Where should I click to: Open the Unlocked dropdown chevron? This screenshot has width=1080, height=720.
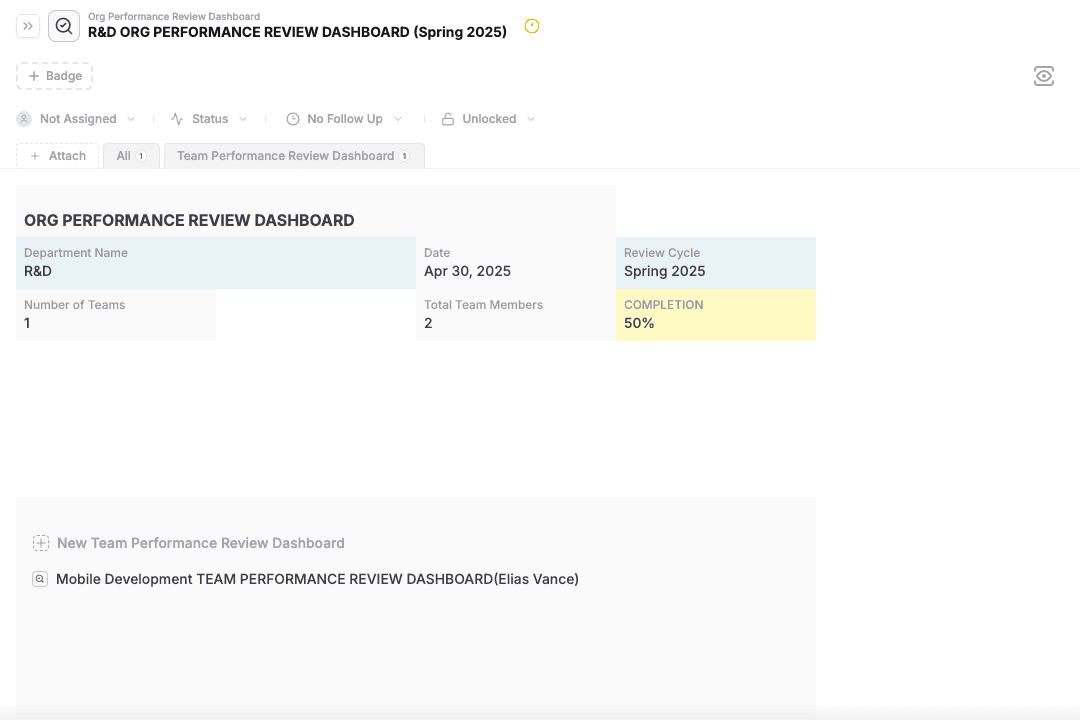531,119
